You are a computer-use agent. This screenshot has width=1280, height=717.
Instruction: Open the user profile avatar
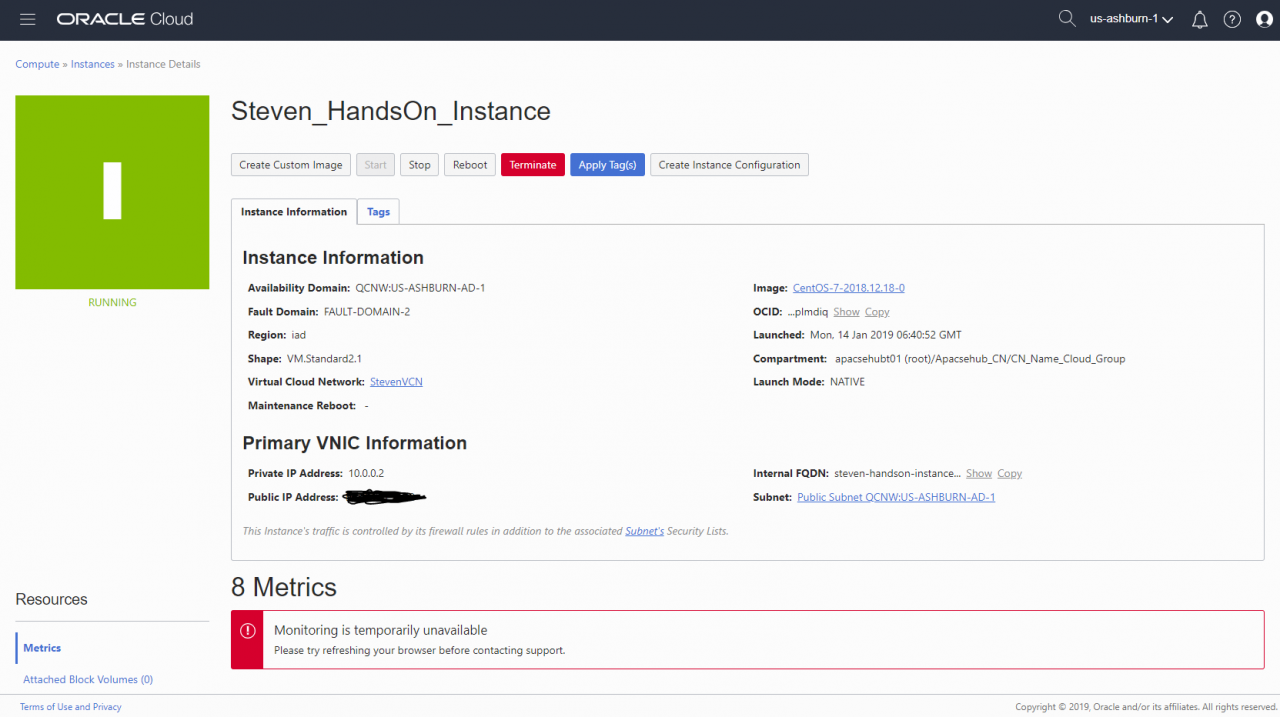click(x=1264, y=20)
